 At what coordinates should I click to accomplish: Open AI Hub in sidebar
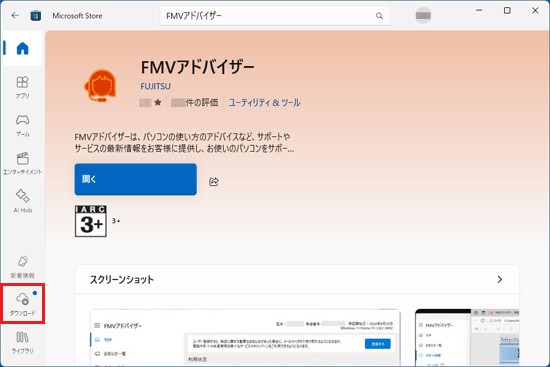[x=22, y=201]
